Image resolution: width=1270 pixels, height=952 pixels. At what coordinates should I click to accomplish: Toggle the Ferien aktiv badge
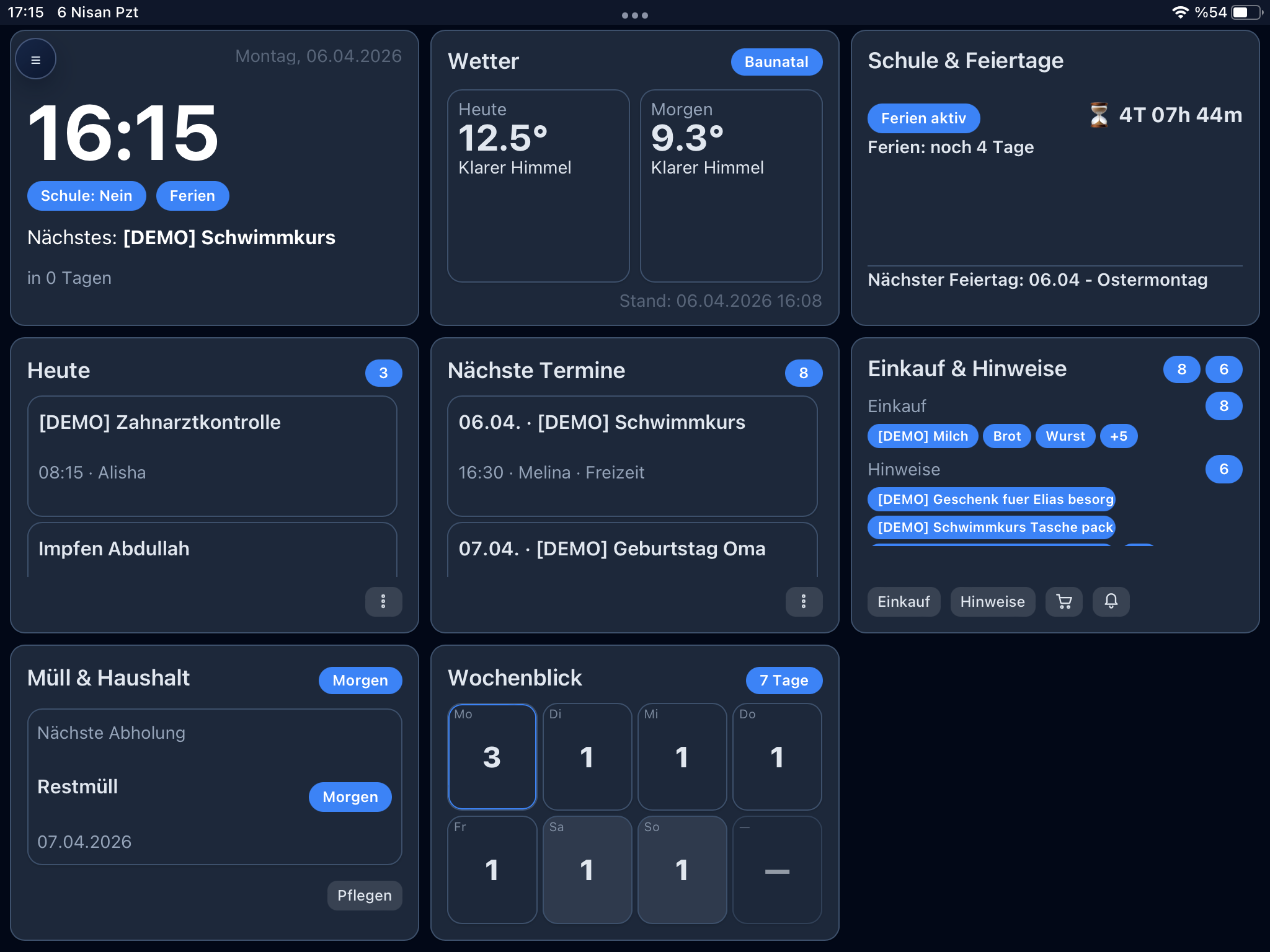click(923, 118)
